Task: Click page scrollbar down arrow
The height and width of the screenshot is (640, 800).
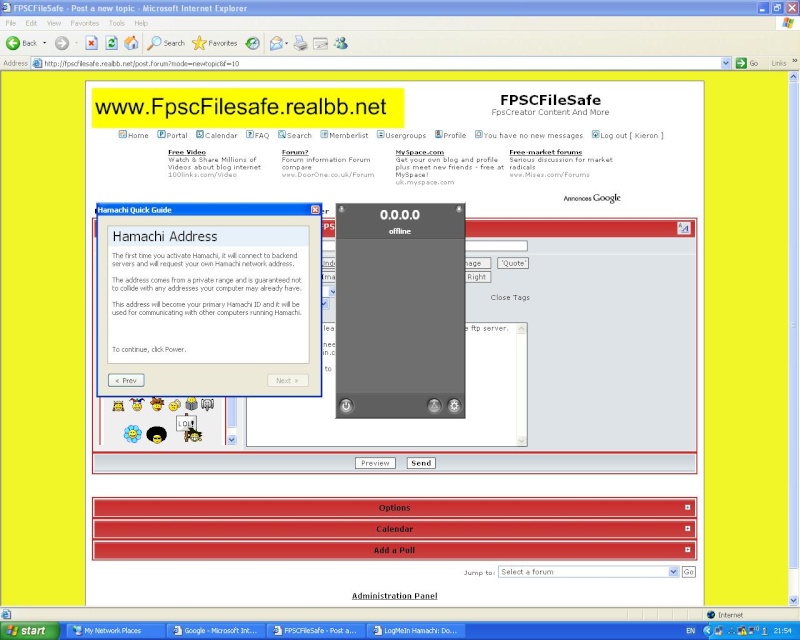Action: click(793, 600)
